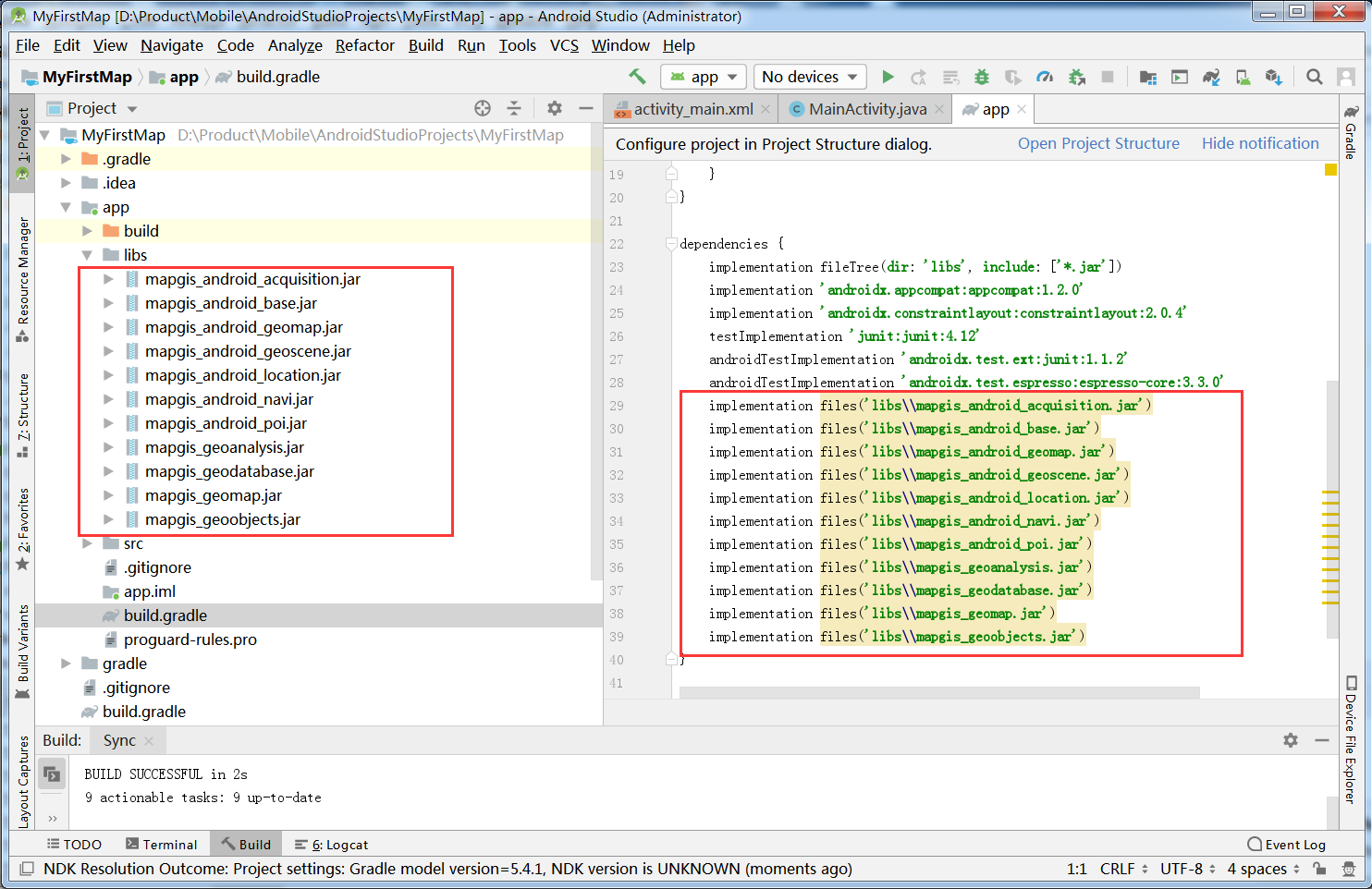
Task: Click the yellow warning indicator square
Action: point(1331,169)
